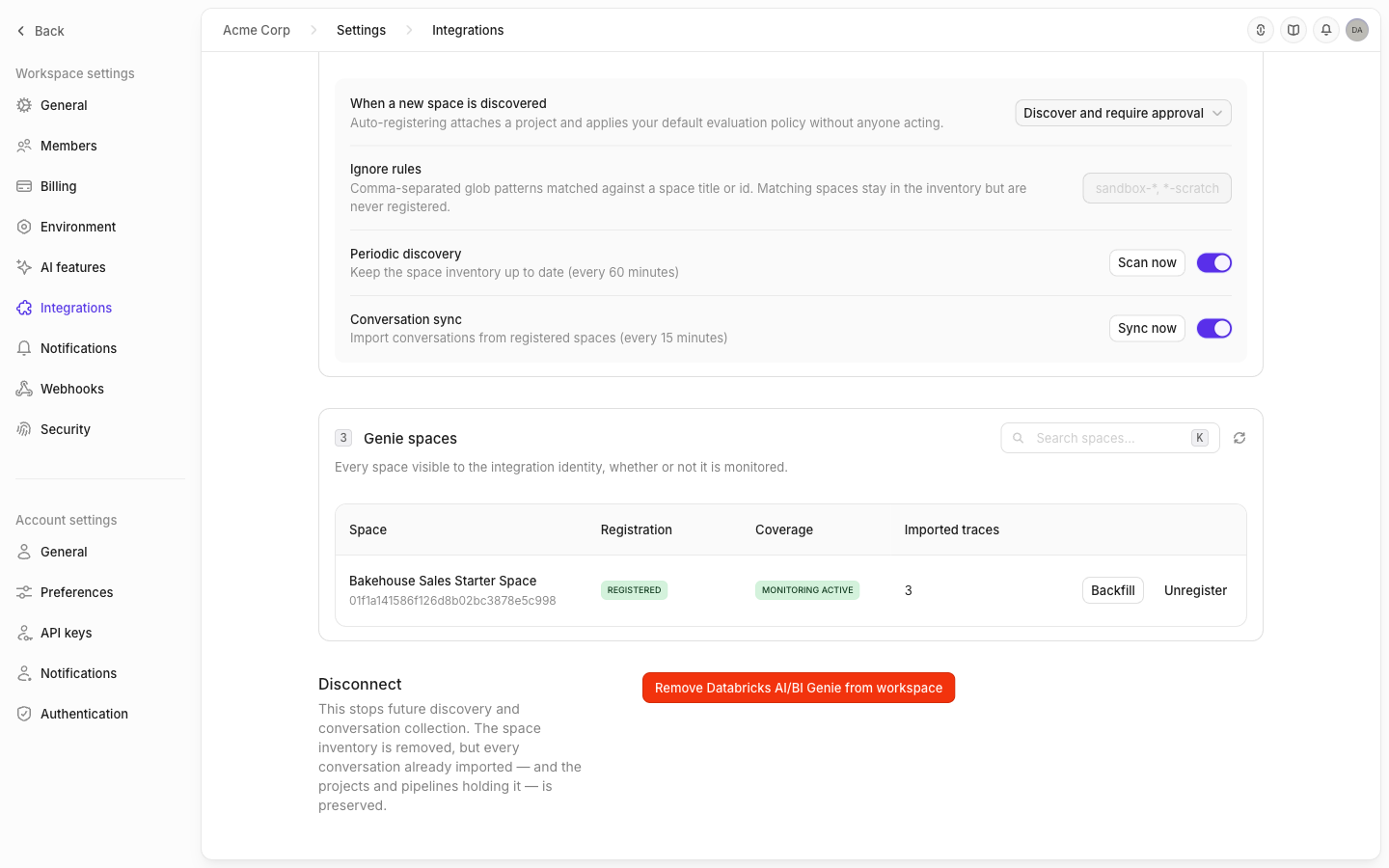This screenshot has height=868, width=1389.
Task: Open API keys page
Action: pyautogui.click(x=66, y=633)
